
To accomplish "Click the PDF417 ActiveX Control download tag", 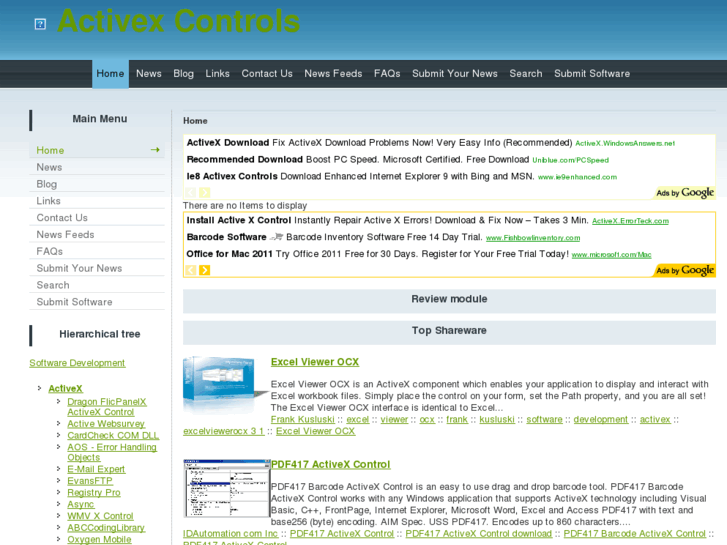I will point(479,533).
